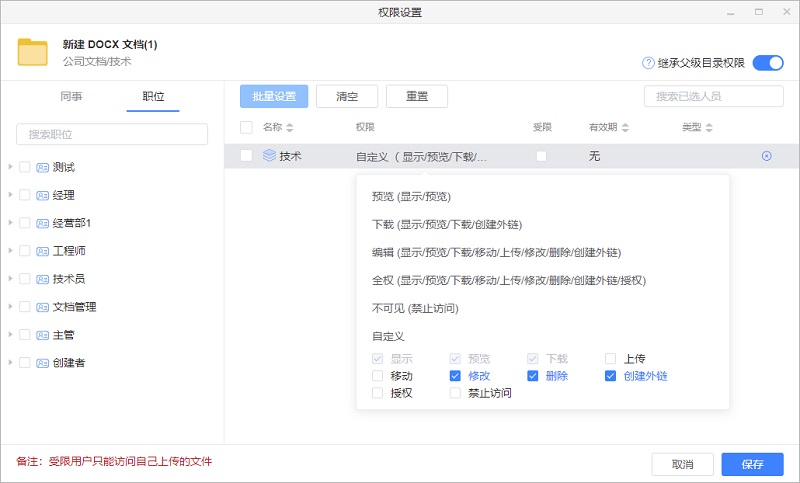Select the 技术 row checkbox

[x=246, y=156]
